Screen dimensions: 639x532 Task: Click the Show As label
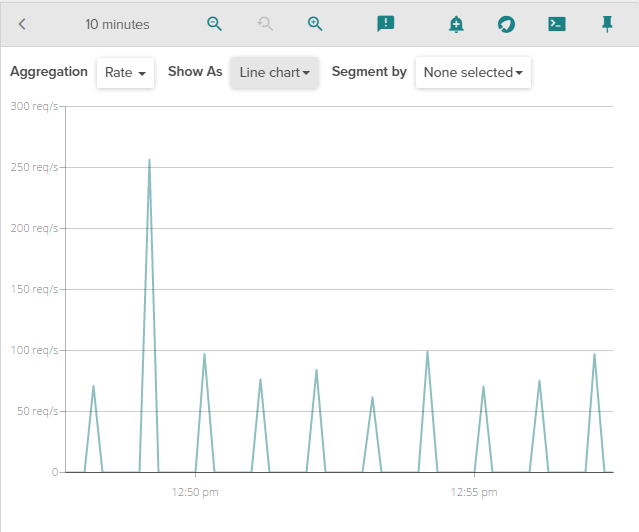click(195, 71)
